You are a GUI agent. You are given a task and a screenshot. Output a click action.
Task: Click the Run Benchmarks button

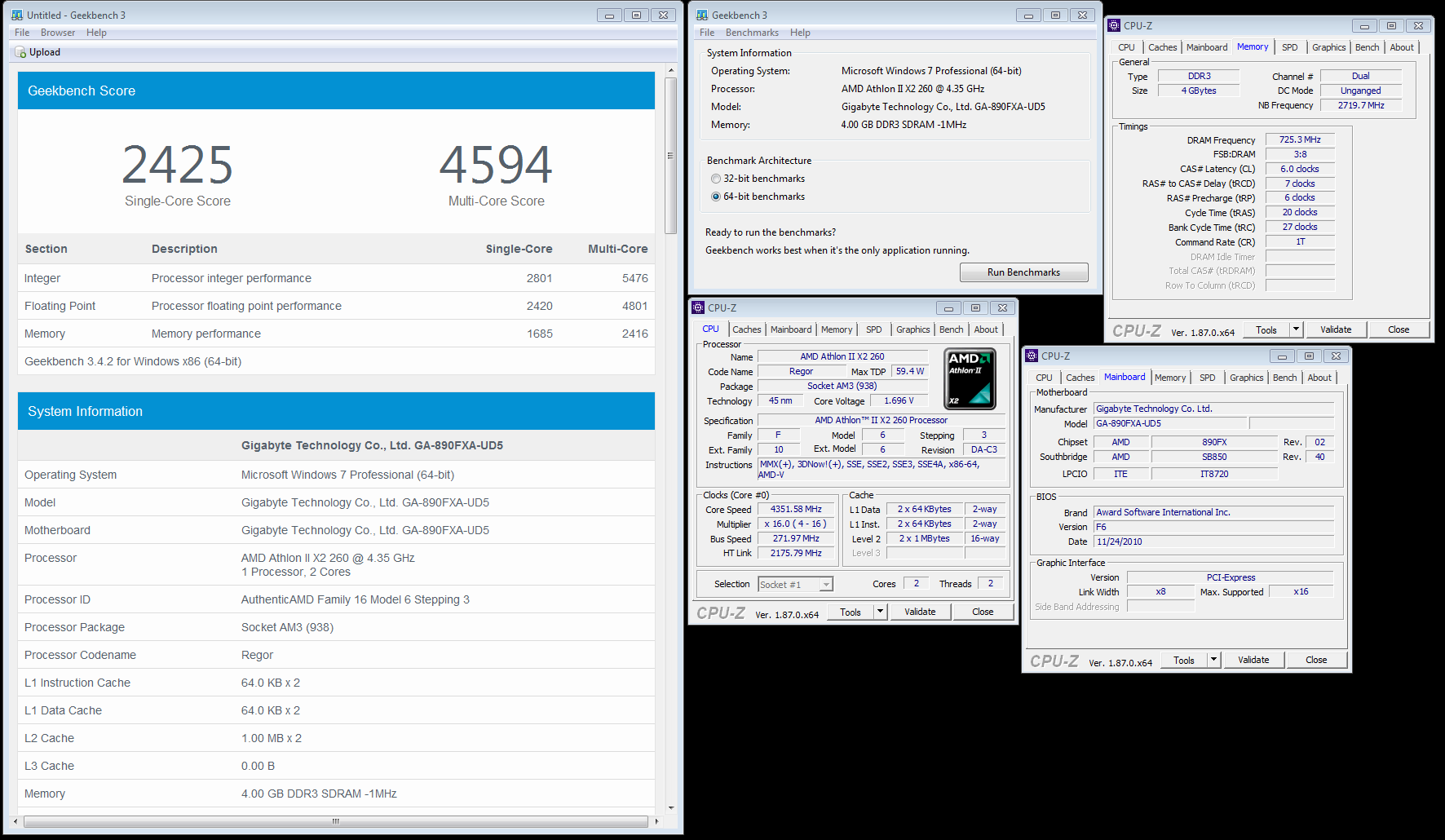click(x=1023, y=272)
